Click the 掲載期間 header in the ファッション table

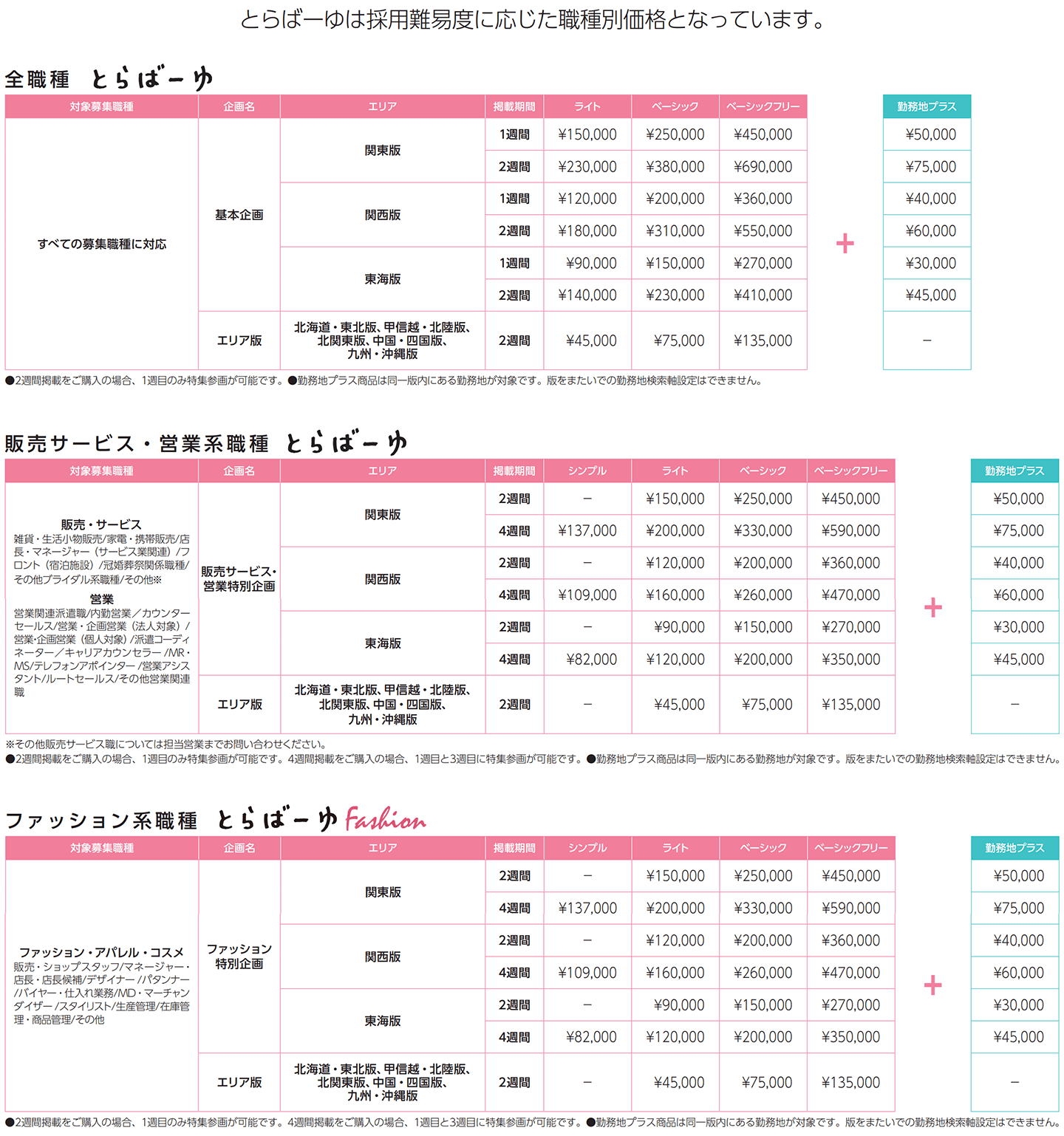pyautogui.click(x=514, y=848)
